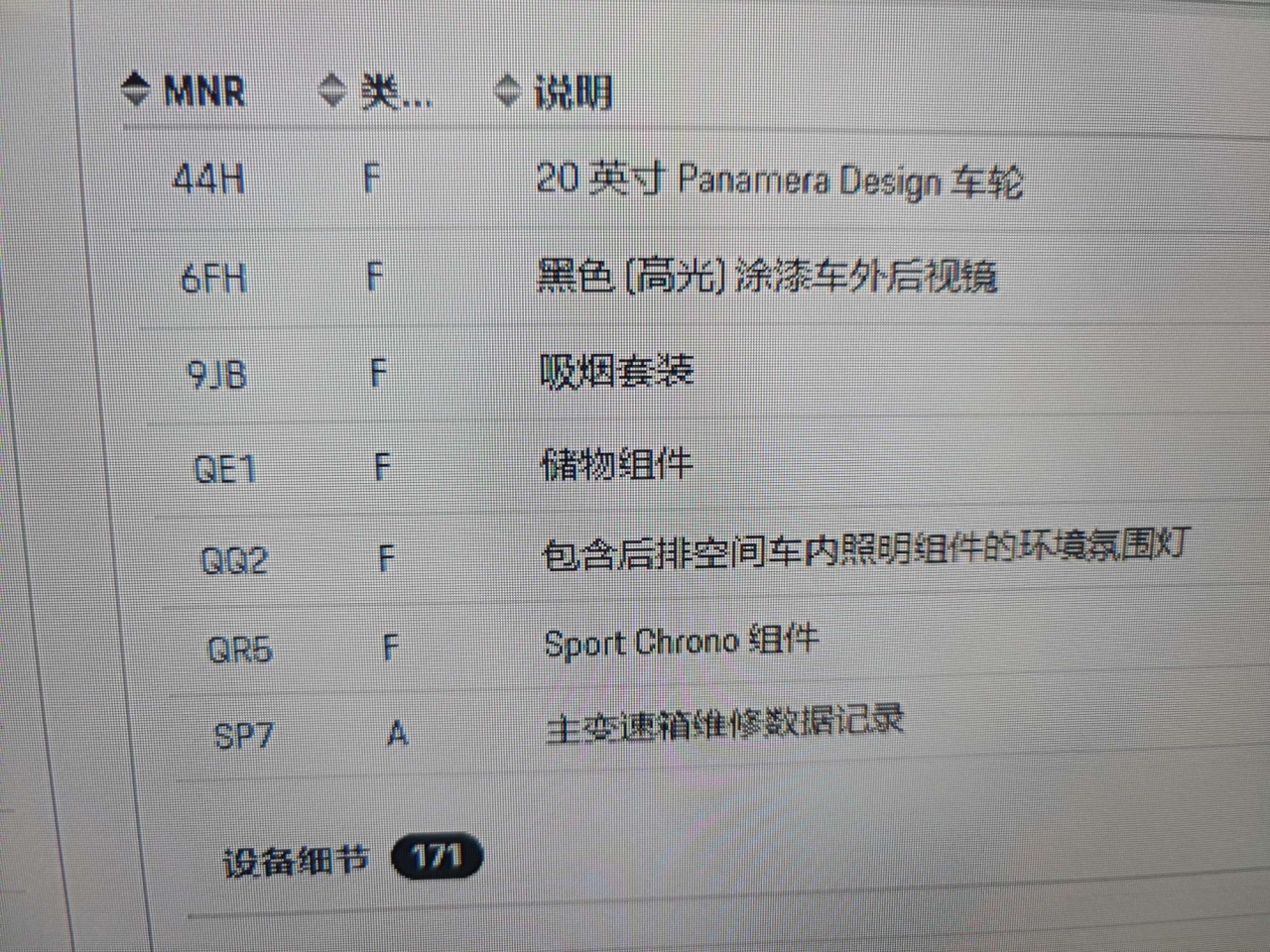Select MNR code SP7
Screen dimensions: 1270x952
coord(243,736)
